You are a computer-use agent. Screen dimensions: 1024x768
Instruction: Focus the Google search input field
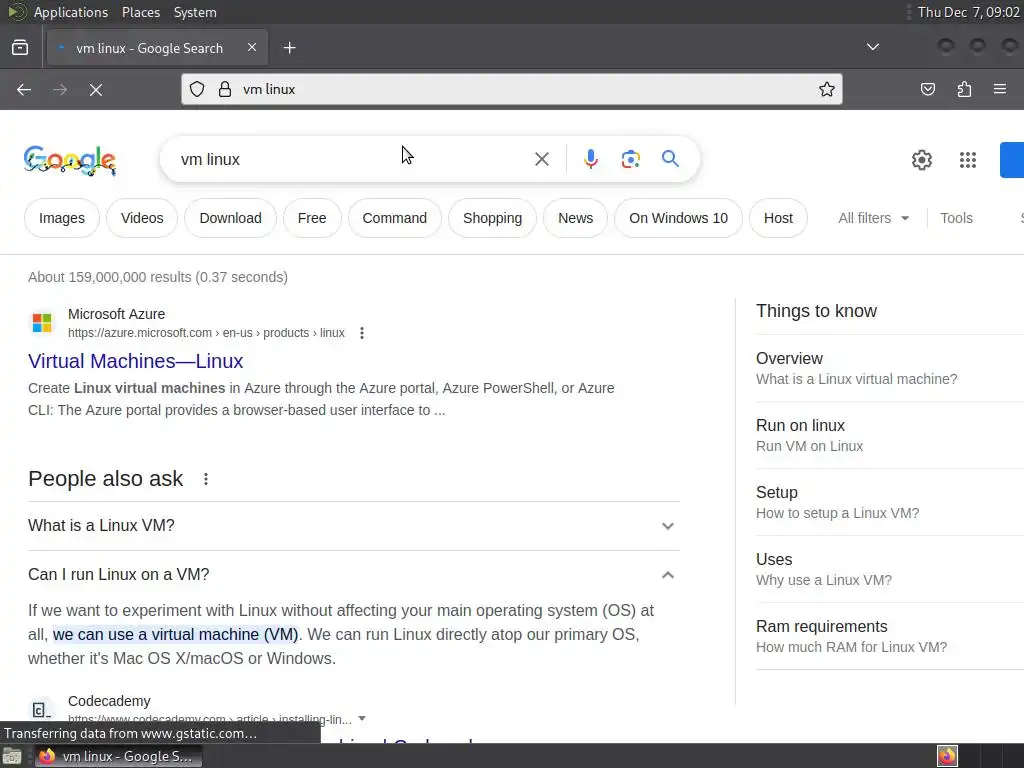click(353, 159)
